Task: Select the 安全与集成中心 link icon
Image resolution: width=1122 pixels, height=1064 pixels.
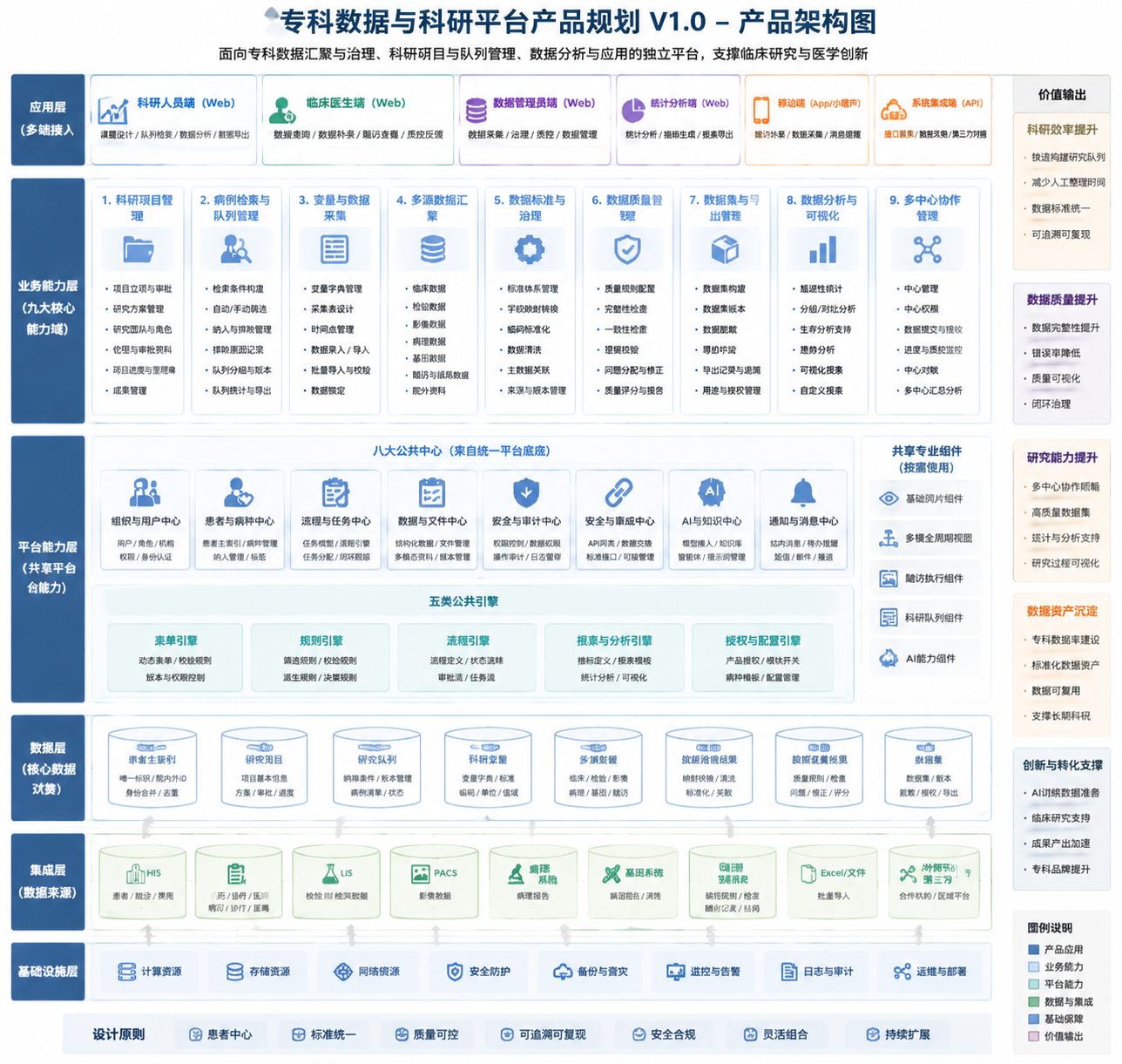Action: tap(618, 492)
